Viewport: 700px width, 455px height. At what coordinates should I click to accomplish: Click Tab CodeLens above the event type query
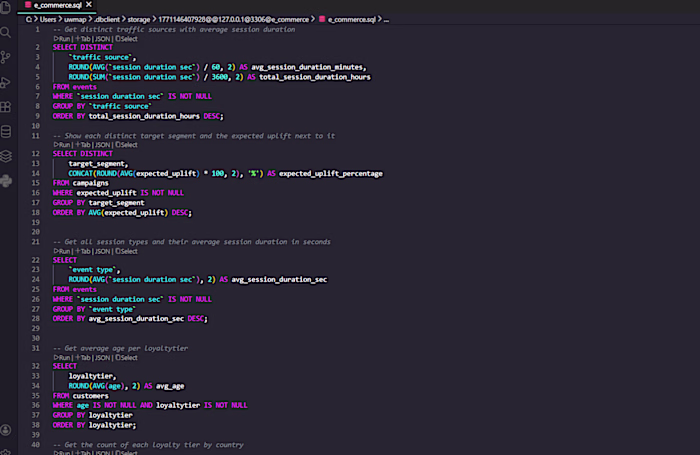tap(83, 251)
